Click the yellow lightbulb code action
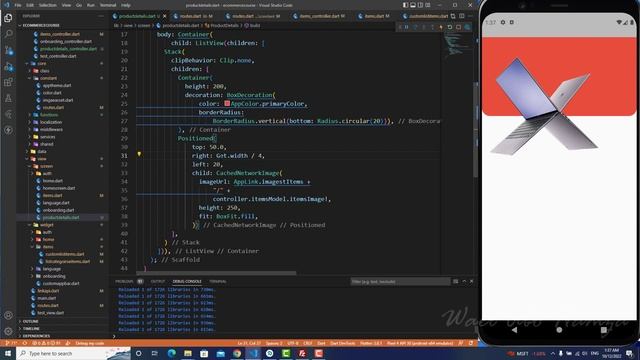 coord(139,154)
